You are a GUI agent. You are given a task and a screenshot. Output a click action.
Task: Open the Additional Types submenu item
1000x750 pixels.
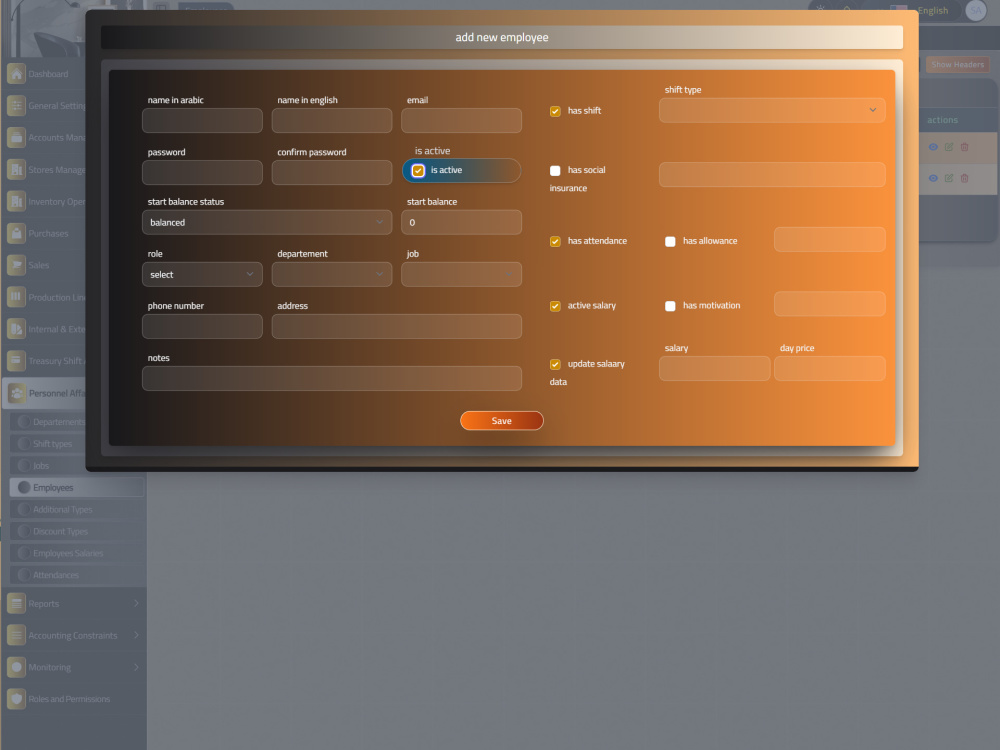tap(77, 510)
